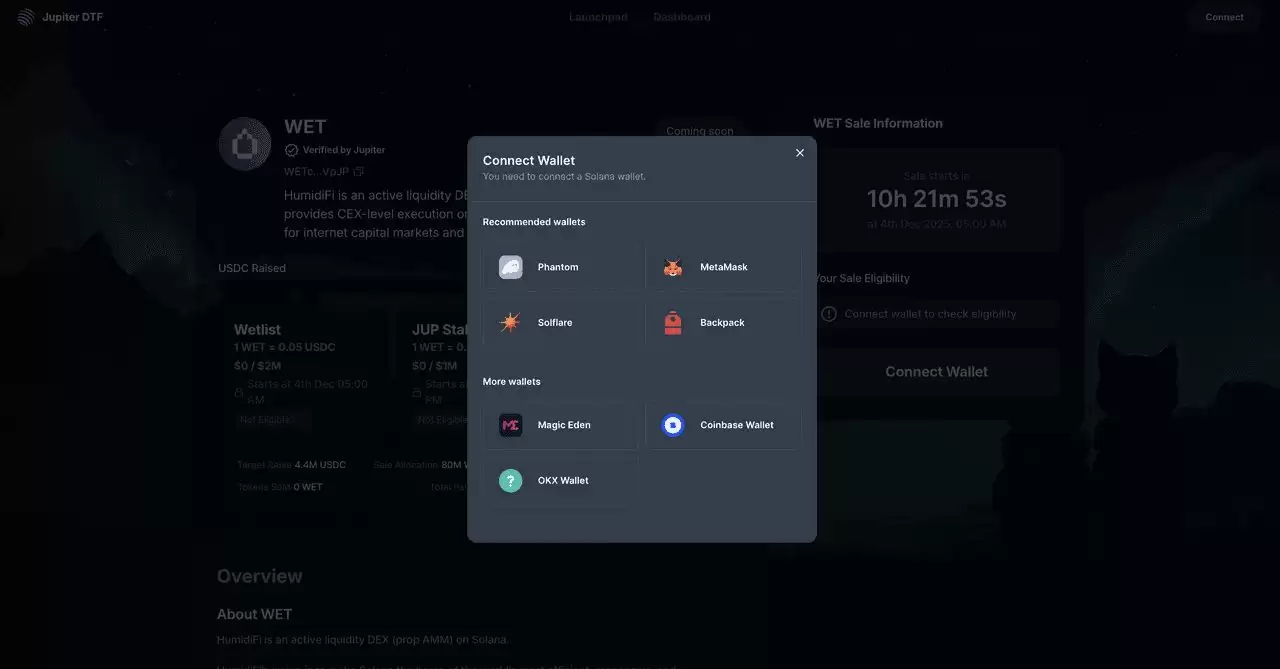Click the Phantom wallet label
The height and width of the screenshot is (669, 1280).
pyautogui.click(x=558, y=267)
